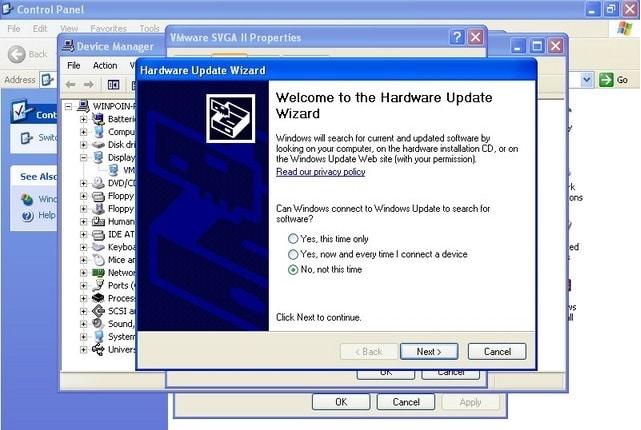641x430 pixels.
Task: Open Favorites menu in Control Panel
Action: [108, 29]
